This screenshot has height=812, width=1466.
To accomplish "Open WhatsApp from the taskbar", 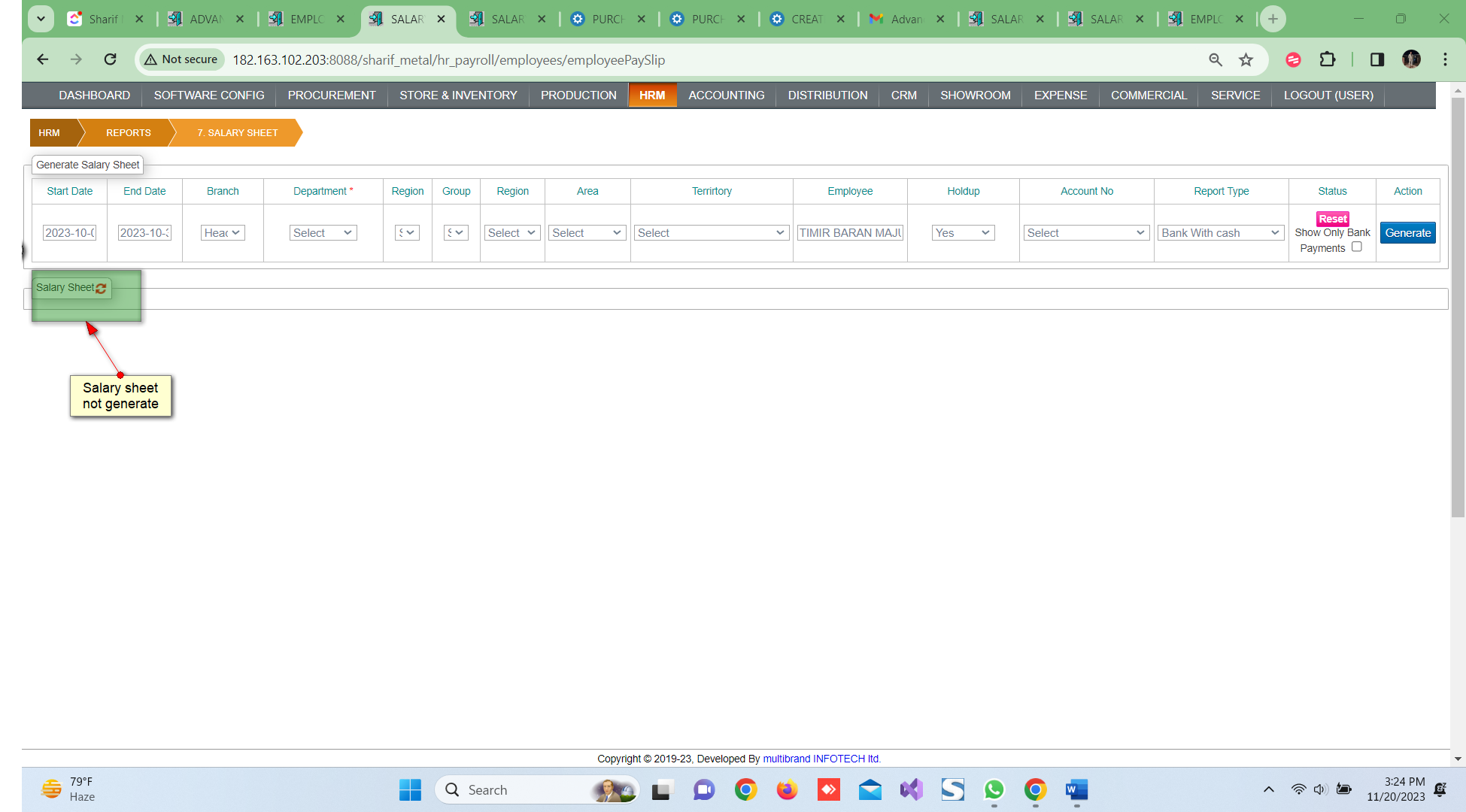I will [994, 789].
